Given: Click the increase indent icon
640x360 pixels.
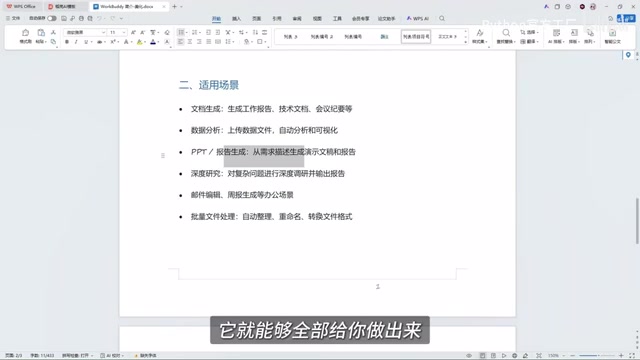Looking at the screenshot, I should 218,32.
